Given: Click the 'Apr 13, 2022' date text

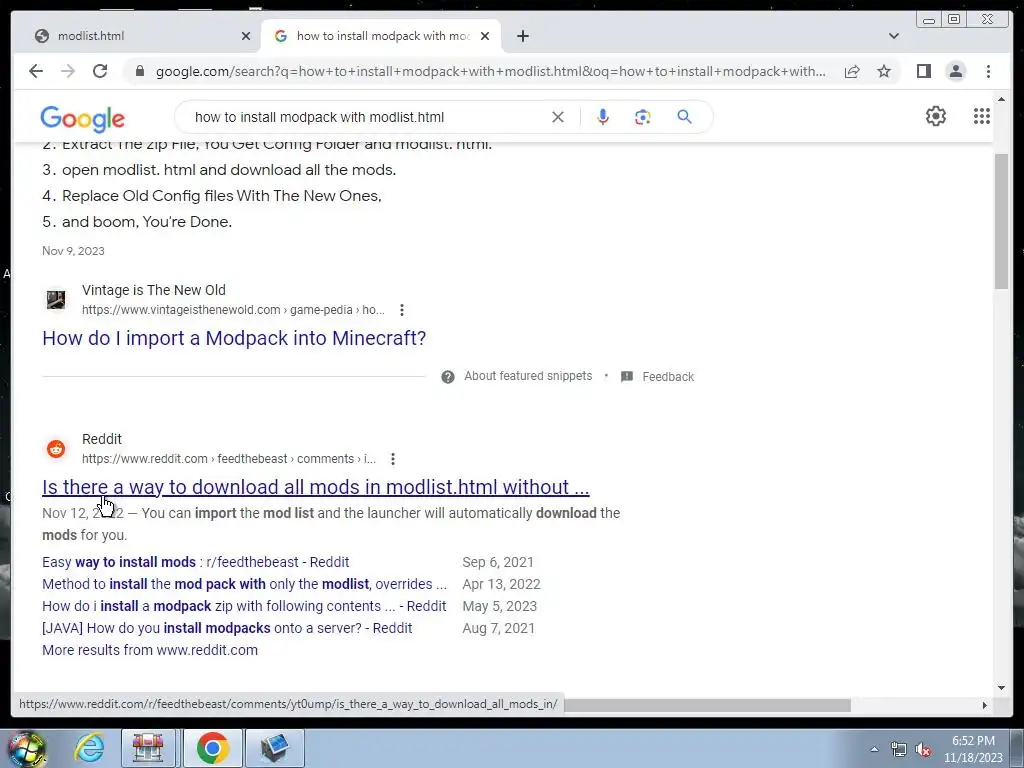Looking at the screenshot, I should click(502, 584).
